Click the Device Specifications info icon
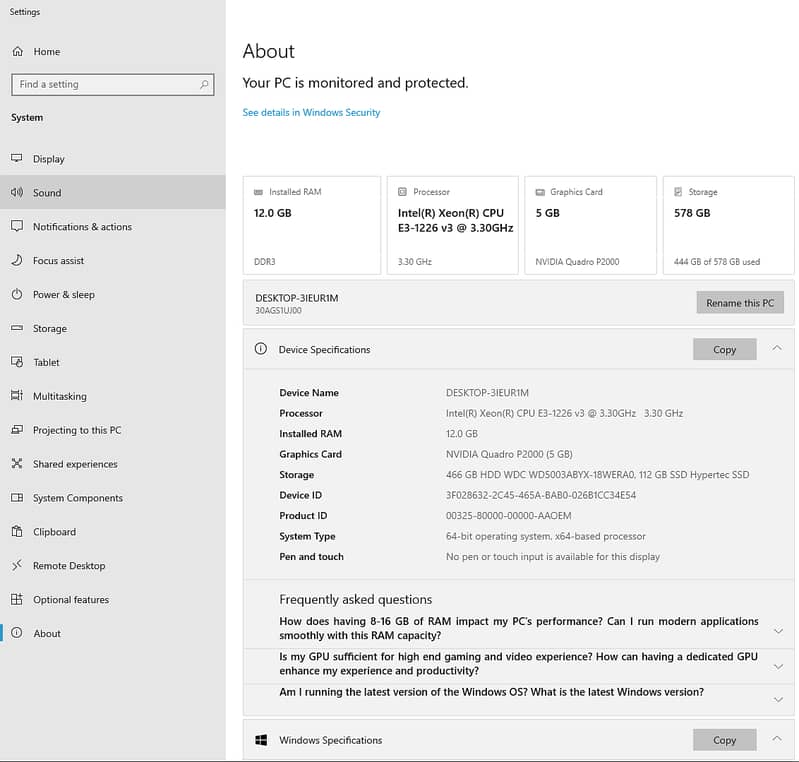 point(260,349)
